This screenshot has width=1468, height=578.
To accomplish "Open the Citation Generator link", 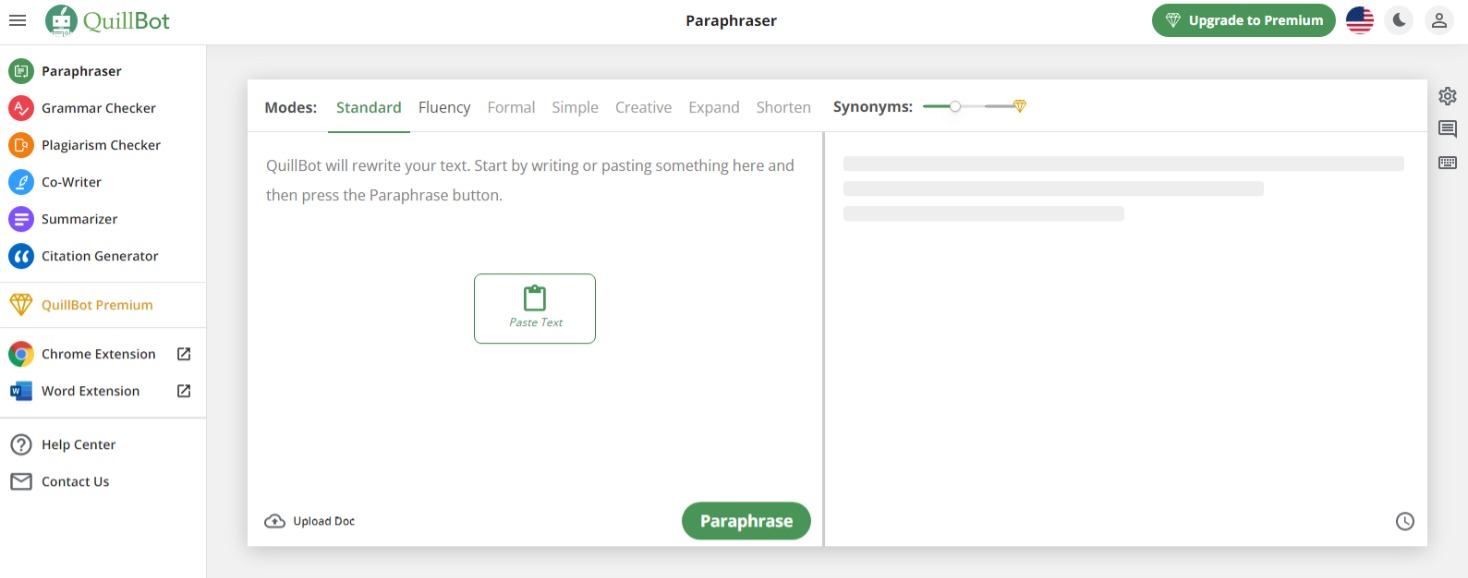I will tap(100, 256).
